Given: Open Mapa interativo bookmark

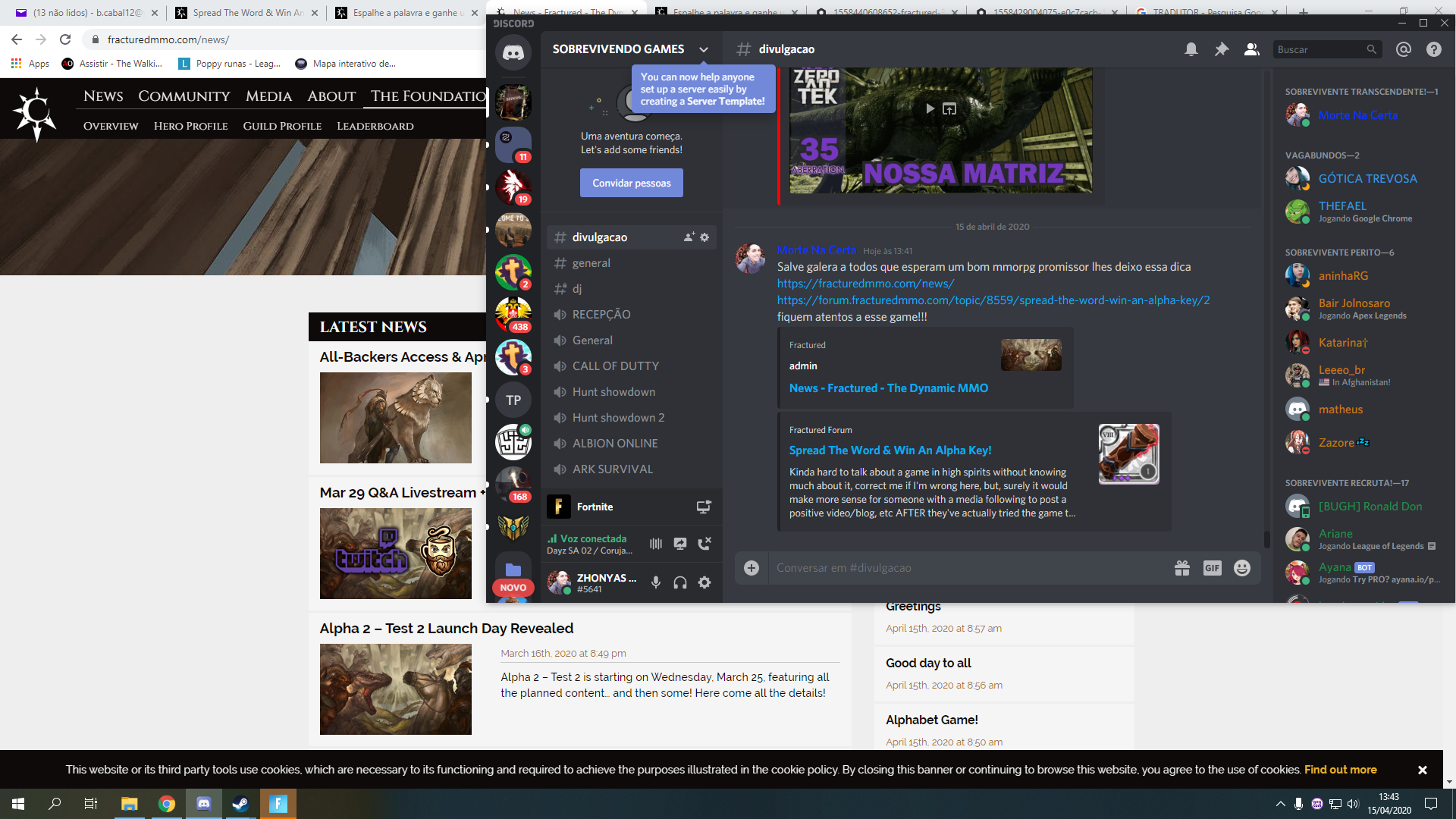Looking at the screenshot, I should point(346,64).
